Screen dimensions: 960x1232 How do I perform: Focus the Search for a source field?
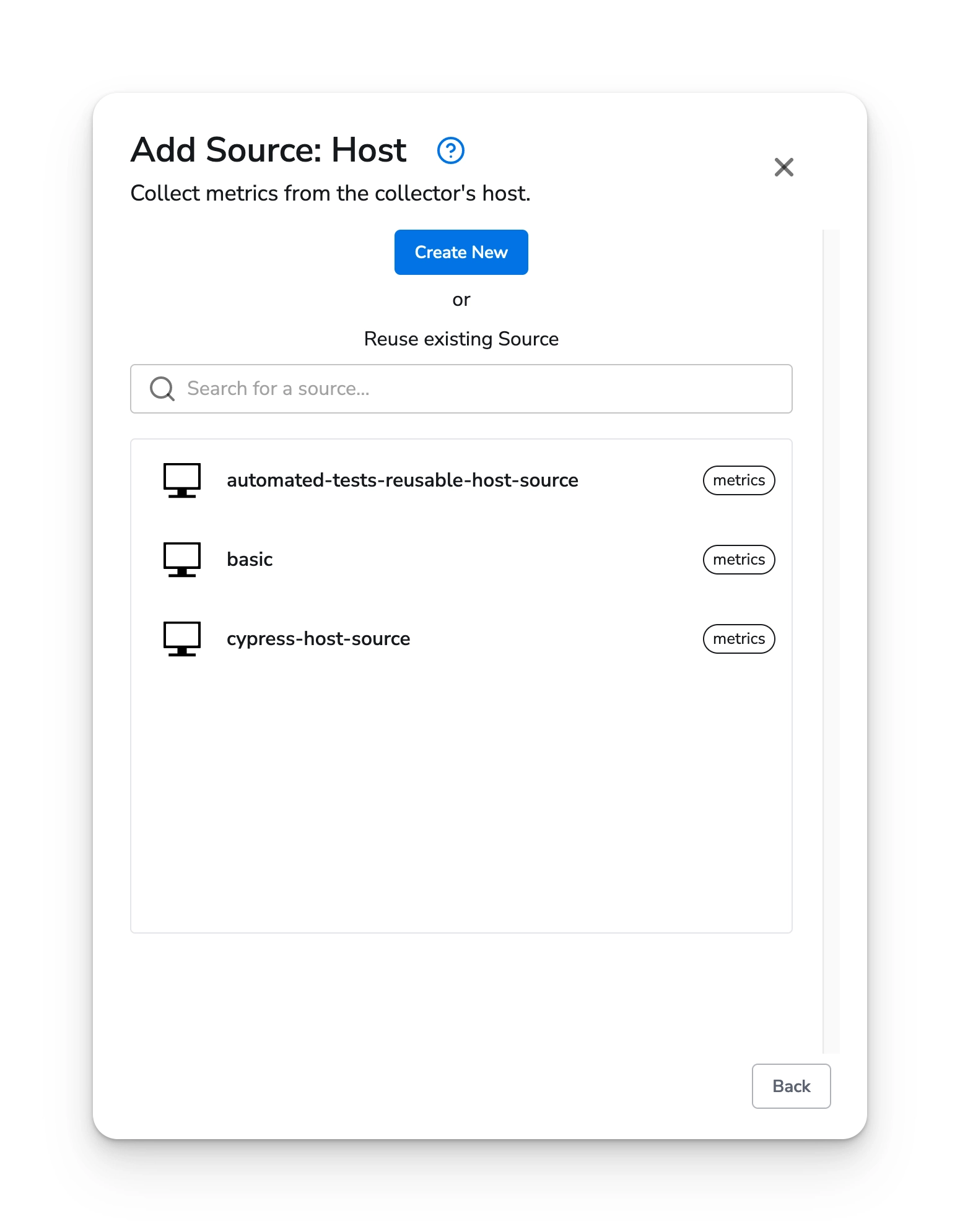[461, 388]
